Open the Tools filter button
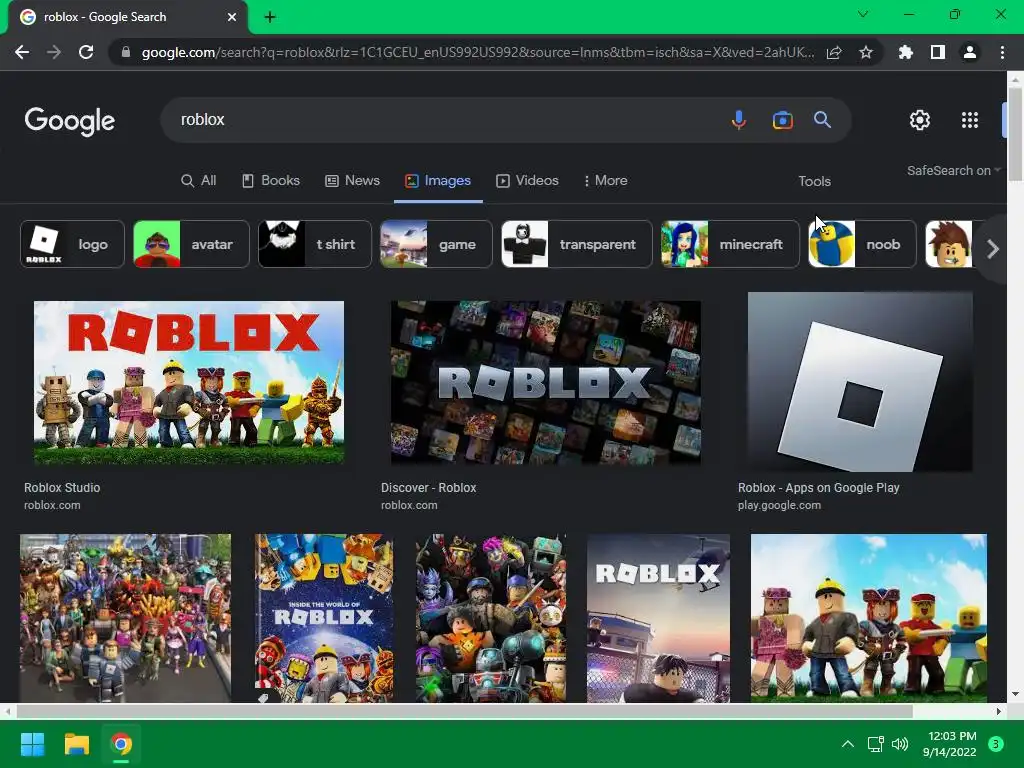1024x768 pixels. coord(814,182)
